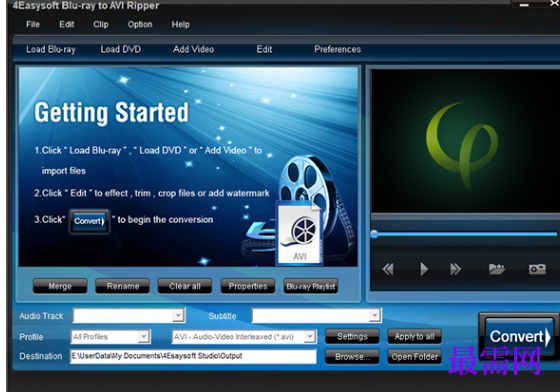Click Add Video in the toolbar

[x=194, y=49]
